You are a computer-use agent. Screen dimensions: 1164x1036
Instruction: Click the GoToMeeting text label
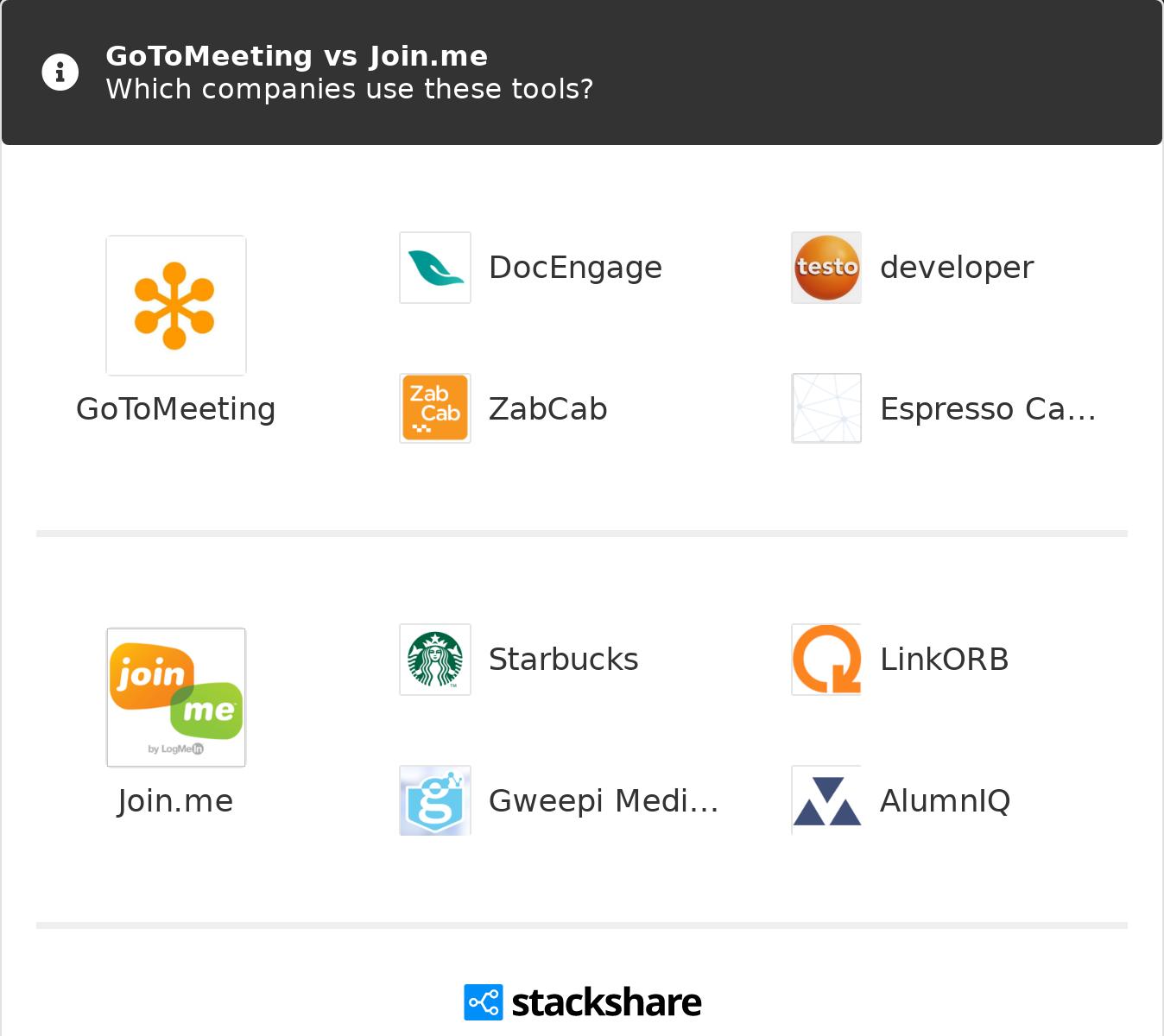coord(176,409)
